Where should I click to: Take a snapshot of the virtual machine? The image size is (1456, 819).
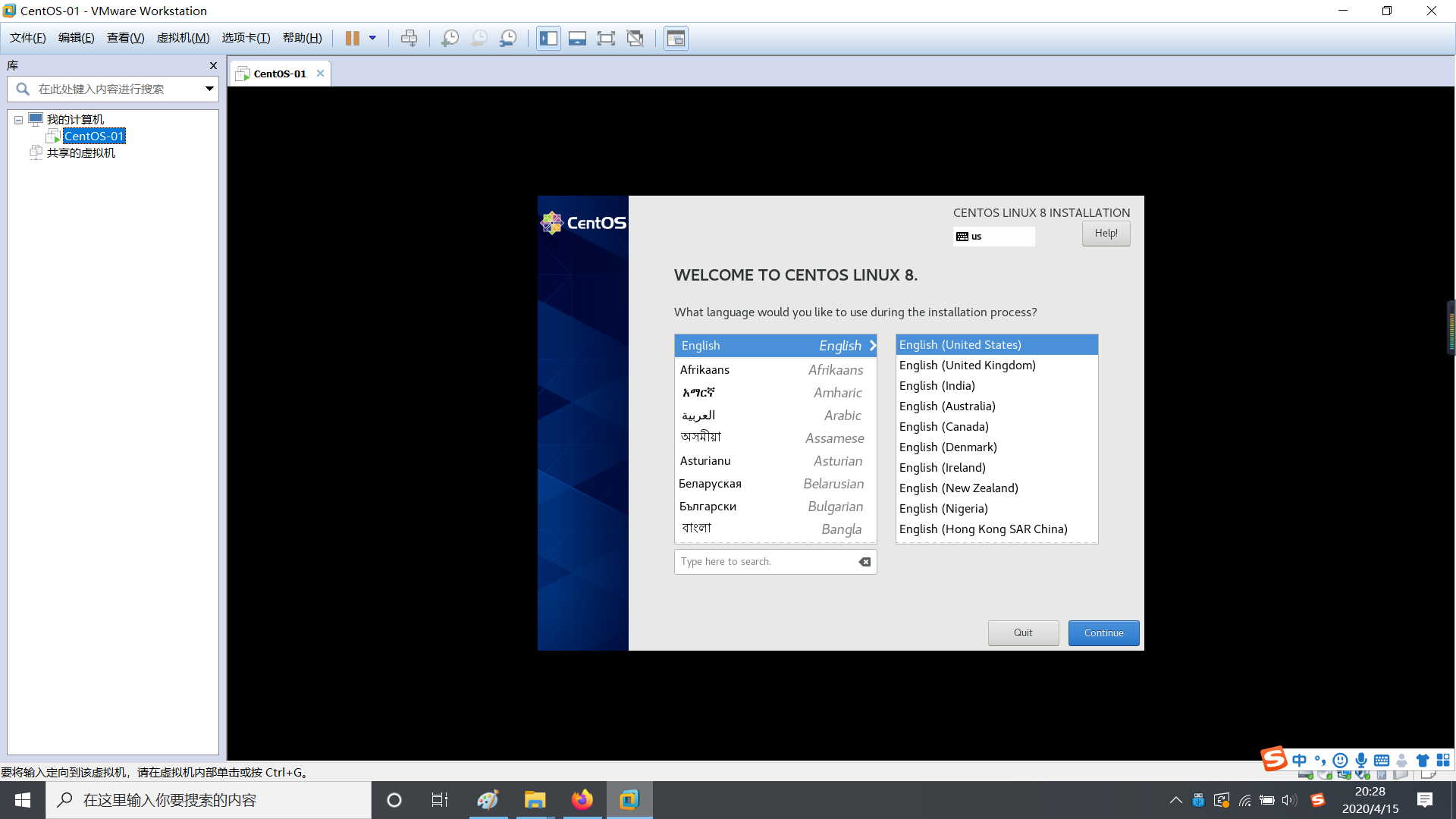coord(450,38)
